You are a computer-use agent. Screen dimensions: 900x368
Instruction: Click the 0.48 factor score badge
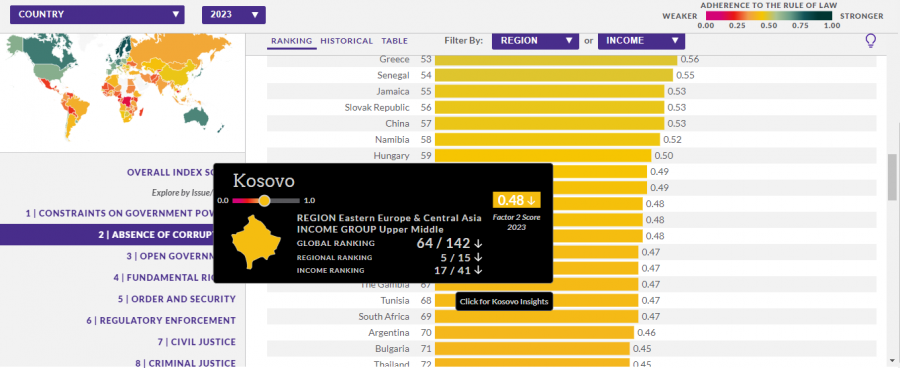click(x=517, y=200)
